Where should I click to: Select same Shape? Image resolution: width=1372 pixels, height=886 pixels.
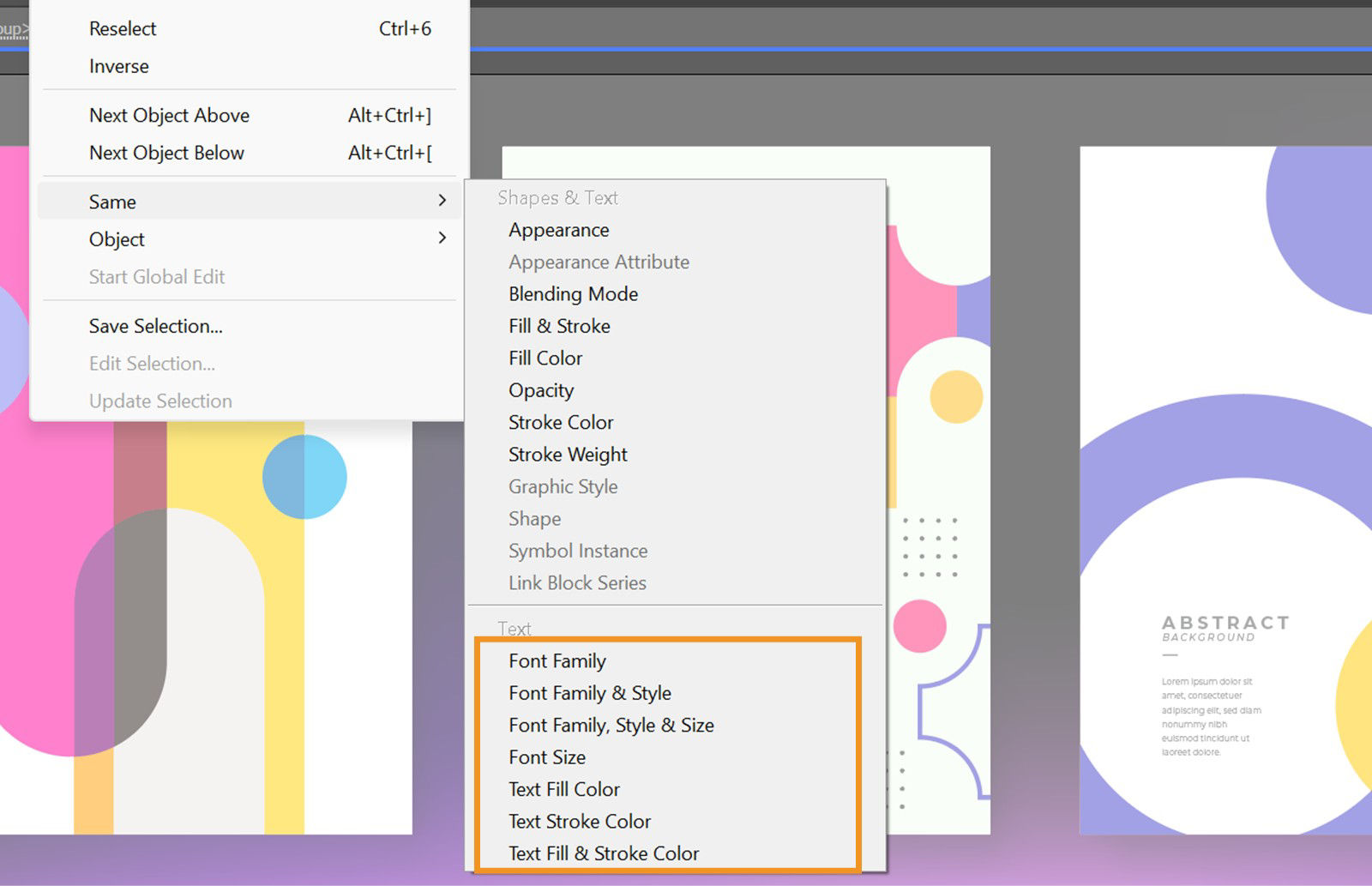pos(534,519)
